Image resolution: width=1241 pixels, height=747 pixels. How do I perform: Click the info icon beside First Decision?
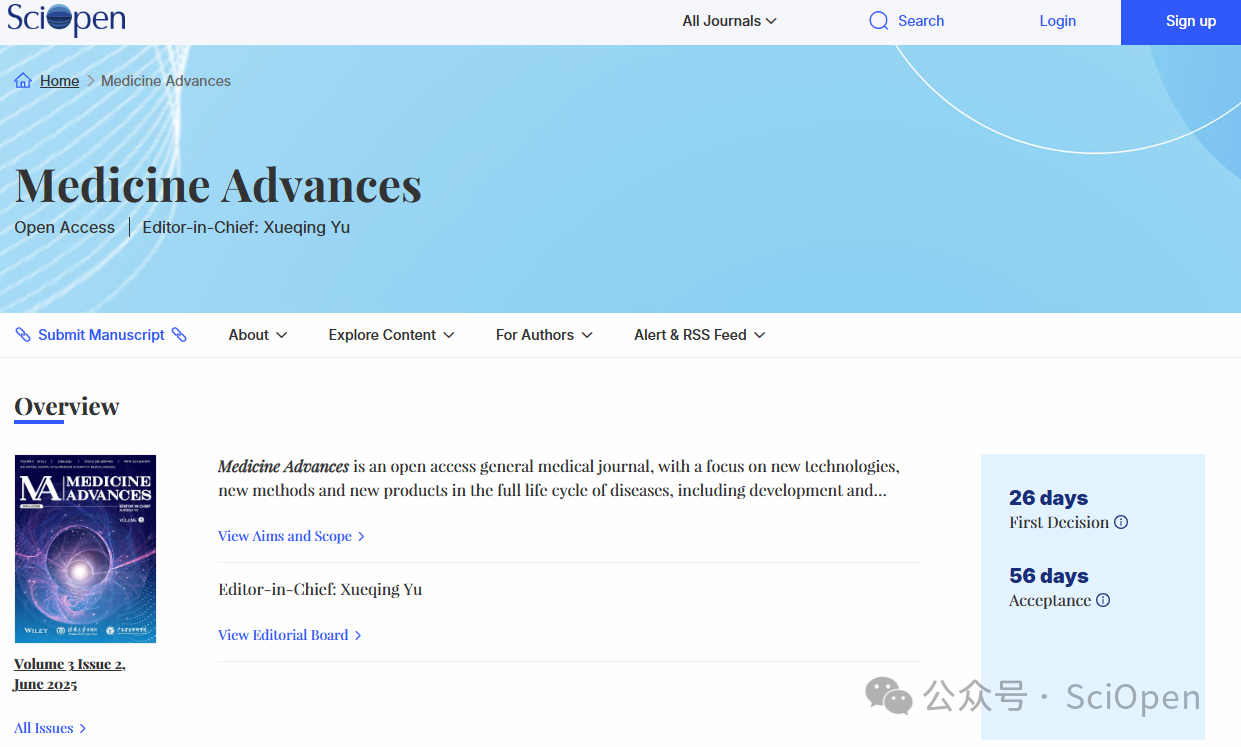click(1121, 522)
